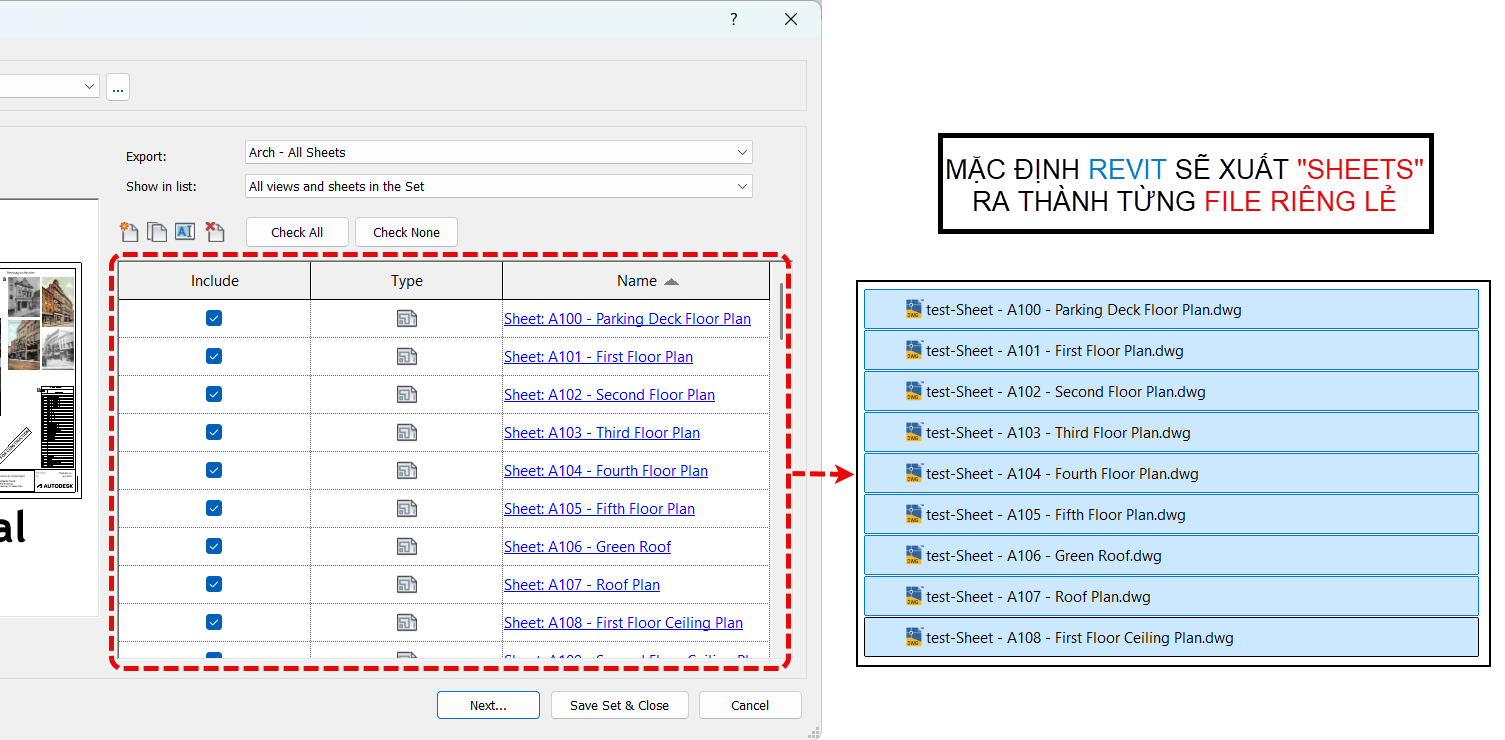
Task: Uncheck Include for A102 Second Floor Plan
Action: [214, 394]
